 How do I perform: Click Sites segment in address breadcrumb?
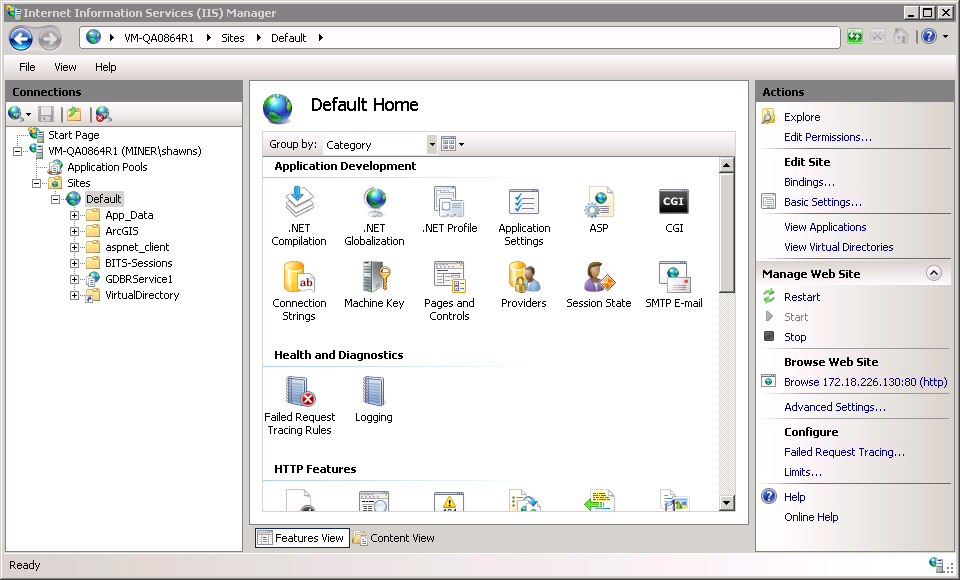tap(233, 38)
